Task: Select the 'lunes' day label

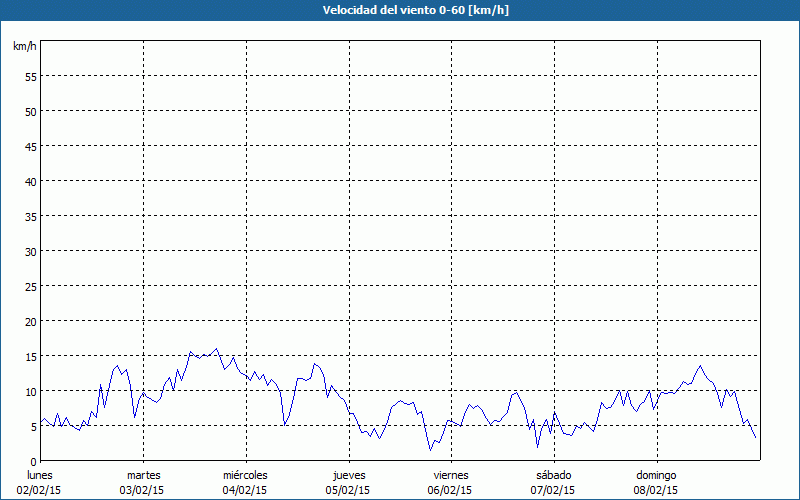Action: (x=41, y=475)
